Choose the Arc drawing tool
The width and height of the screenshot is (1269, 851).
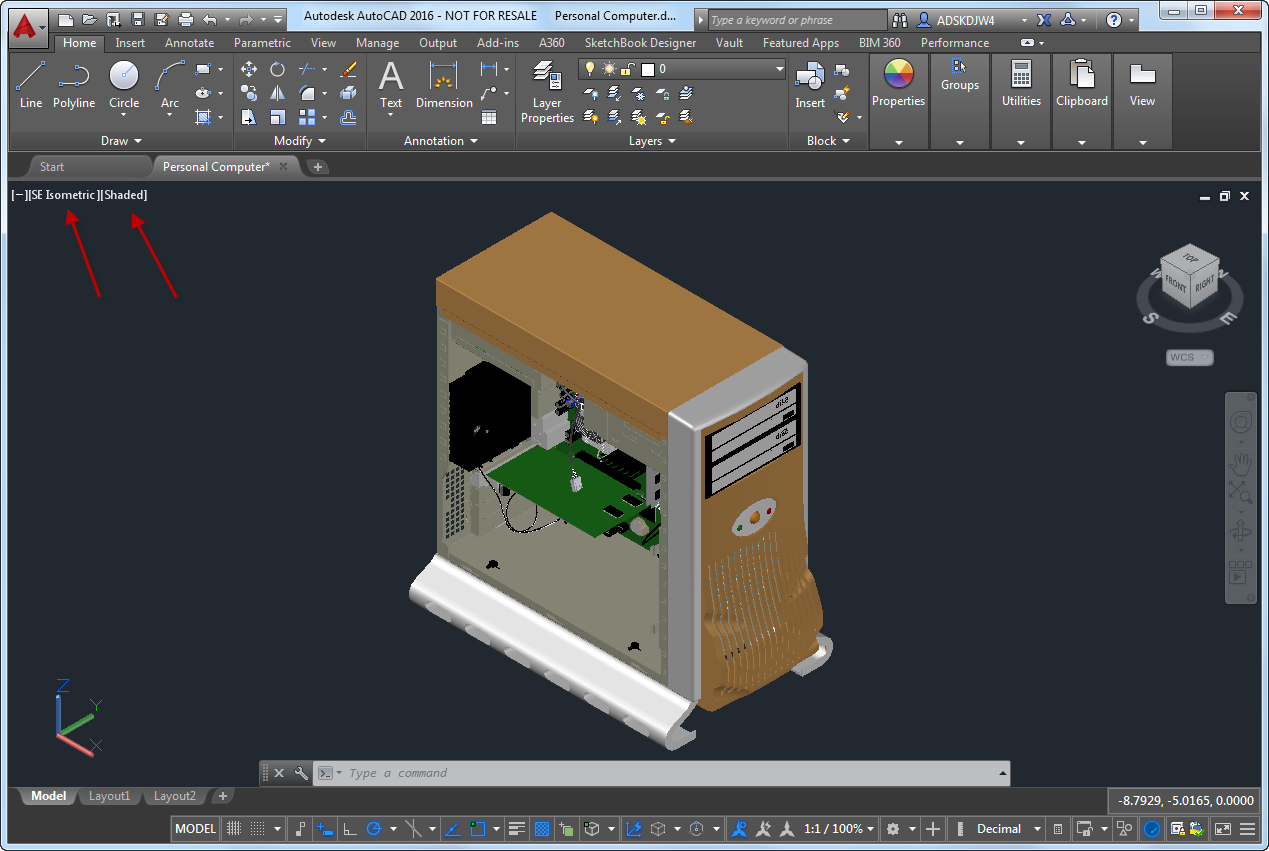click(170, 84)
